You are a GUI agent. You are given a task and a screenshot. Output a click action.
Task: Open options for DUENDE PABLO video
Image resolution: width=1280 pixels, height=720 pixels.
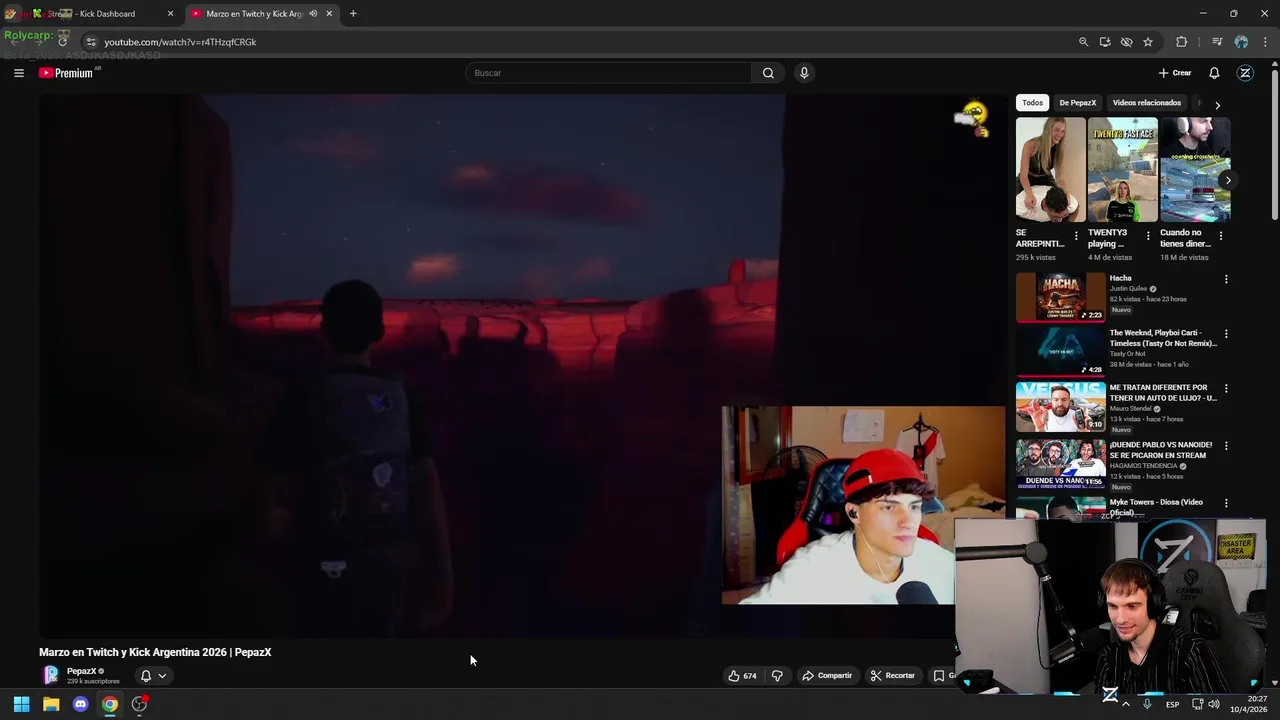tap(1226, 446)
